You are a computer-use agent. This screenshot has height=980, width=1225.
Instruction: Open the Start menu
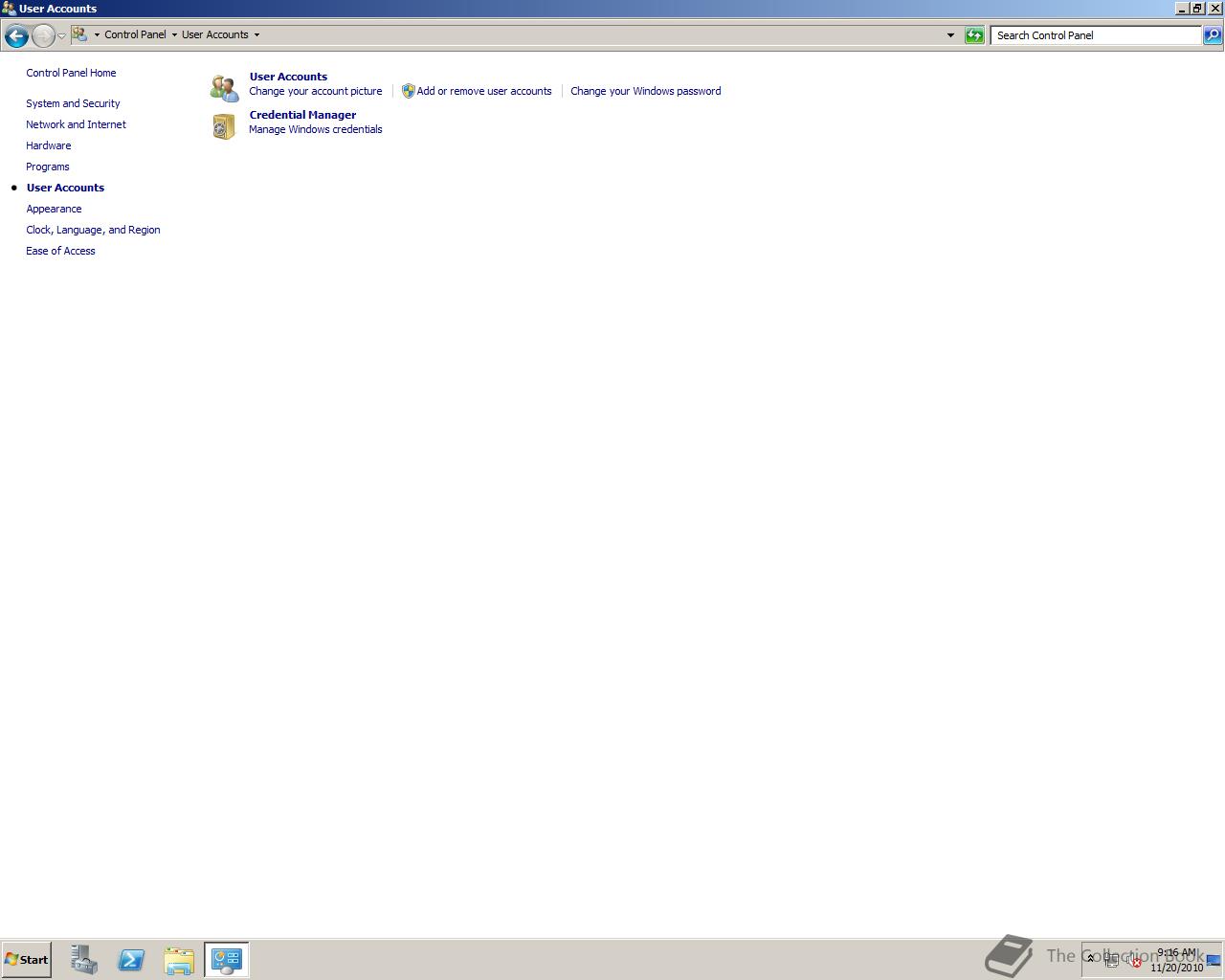point(26,960)
